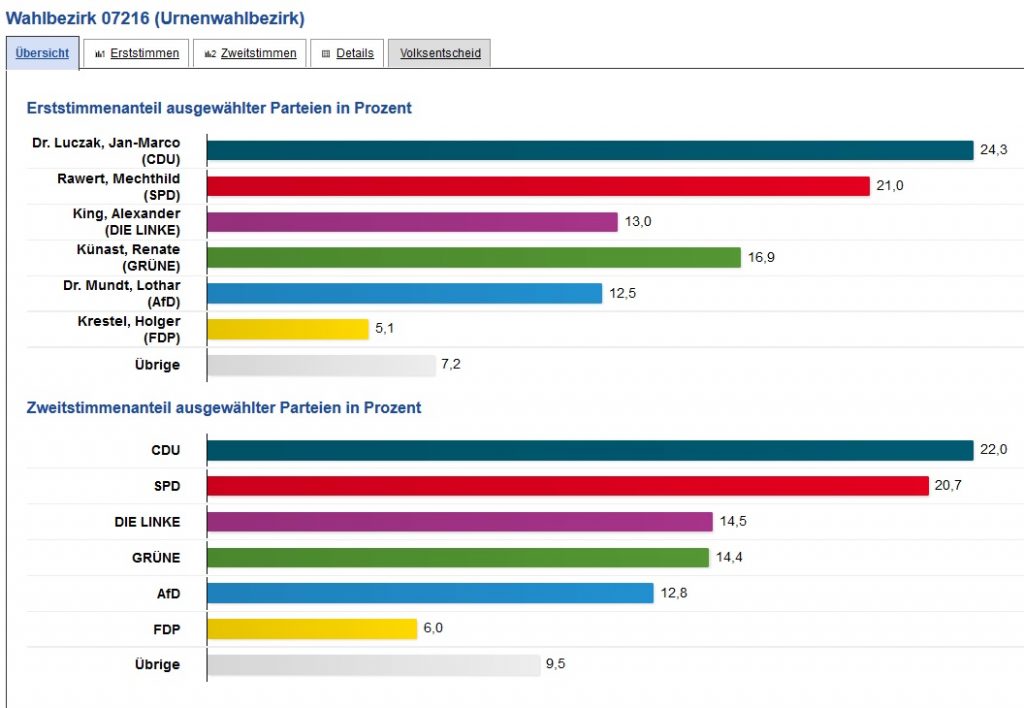The width and height of the screenshot is (1024, 708).
Task: Click the FDP label in Zweitstimmen chart
Action: (167, 630)
